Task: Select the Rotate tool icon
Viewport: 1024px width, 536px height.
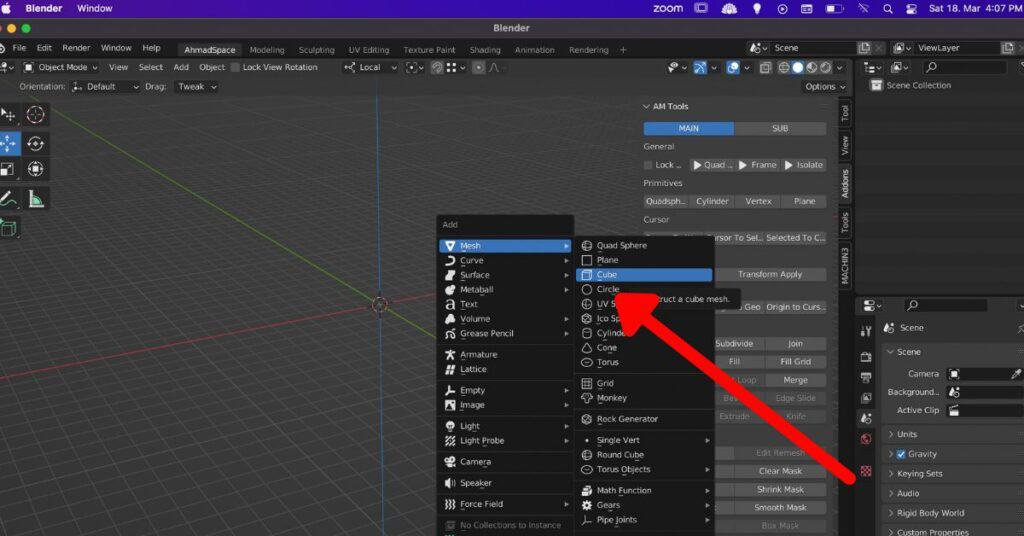Action: 35,143
